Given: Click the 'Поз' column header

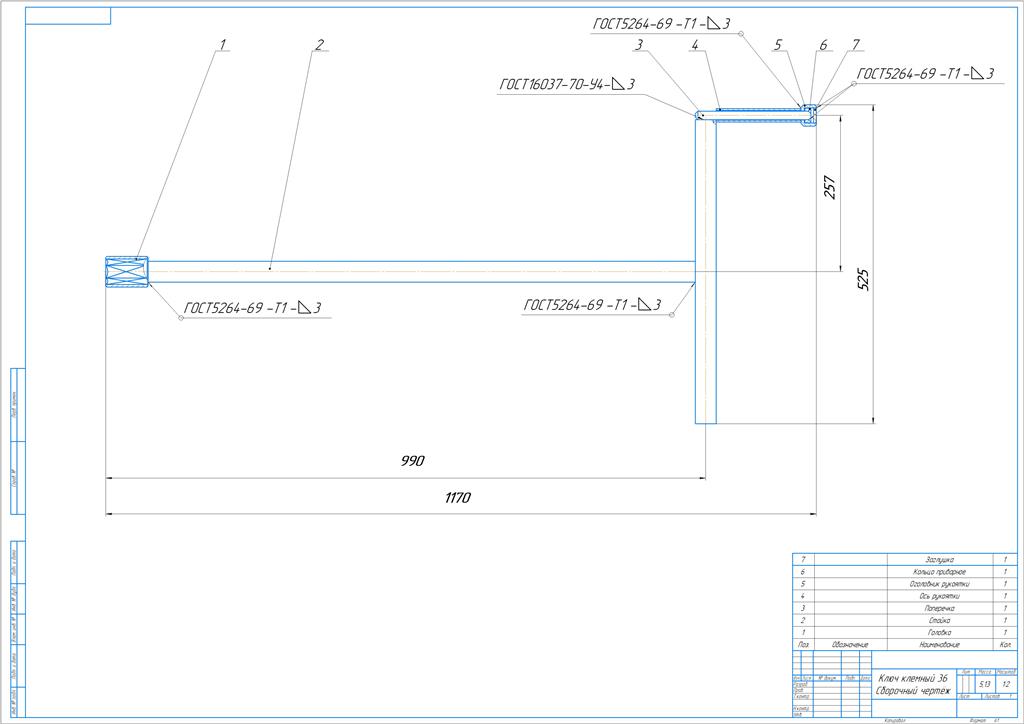Looking at the screenshot, I should pos(803,644).
